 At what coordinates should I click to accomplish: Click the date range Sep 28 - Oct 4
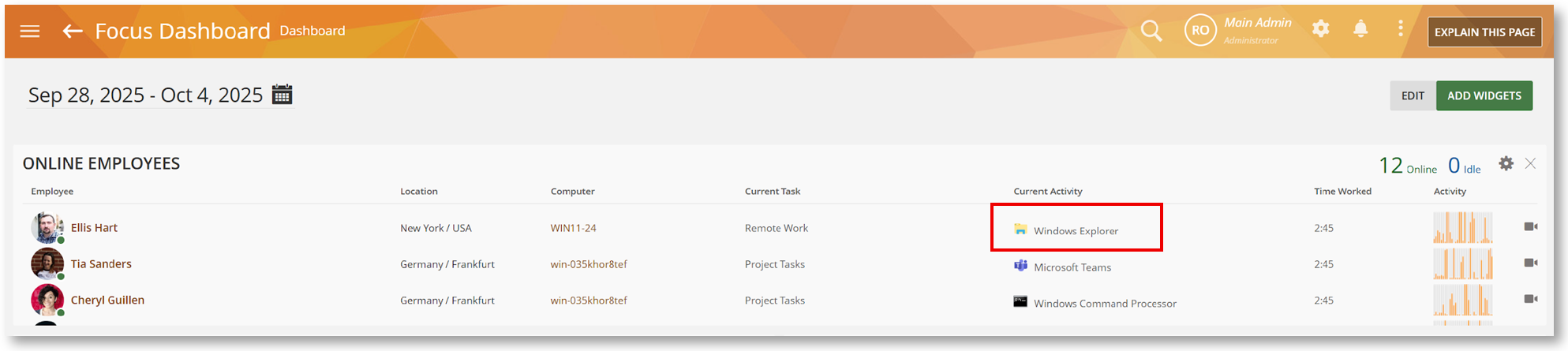pos(145,95)
